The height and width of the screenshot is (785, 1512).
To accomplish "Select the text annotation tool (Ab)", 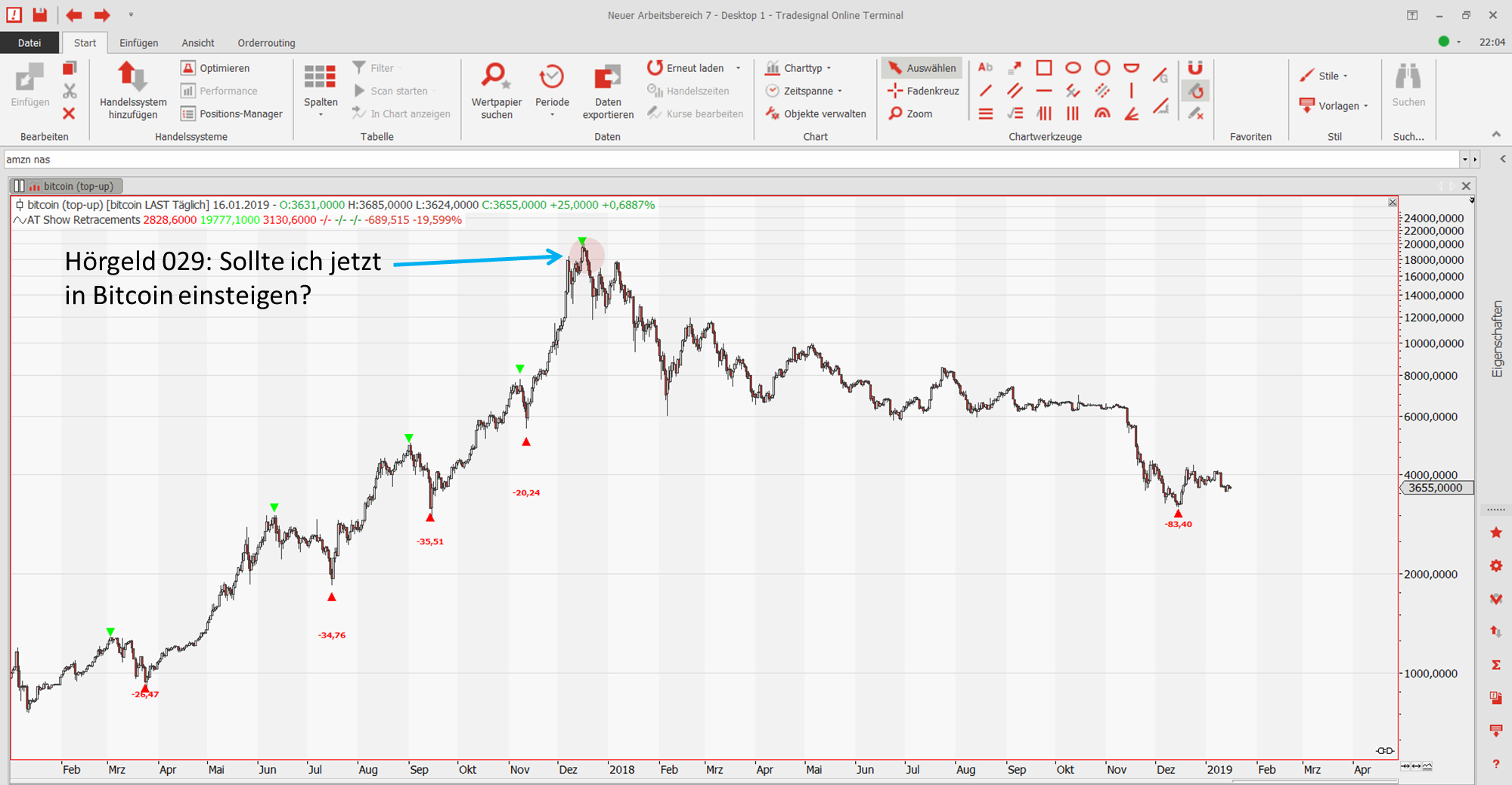I will tap(985, 68).
